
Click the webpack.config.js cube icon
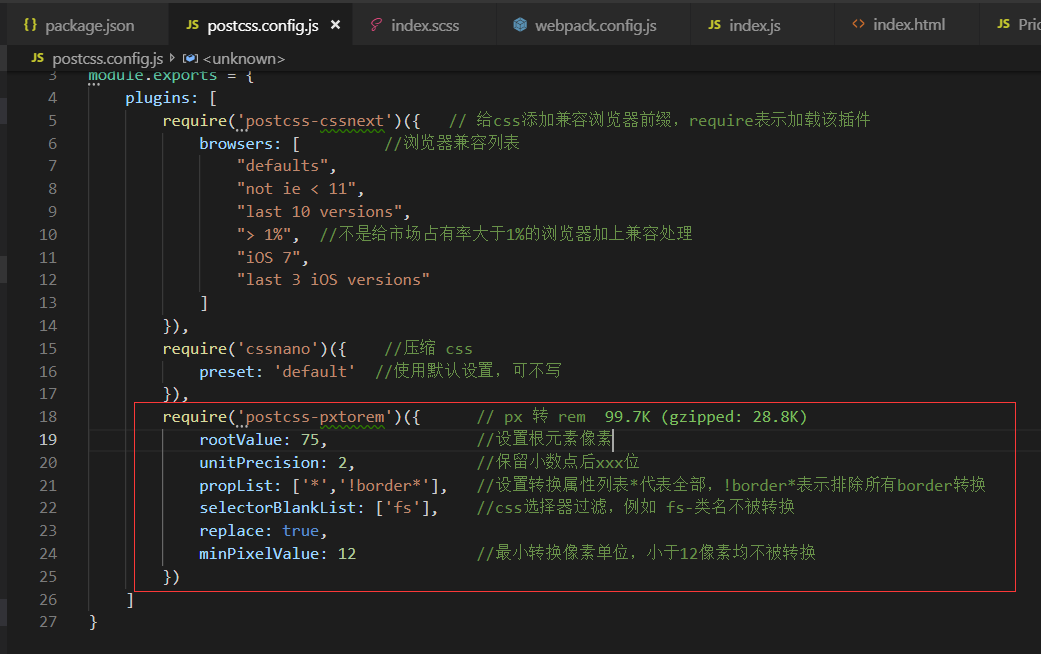520,25
